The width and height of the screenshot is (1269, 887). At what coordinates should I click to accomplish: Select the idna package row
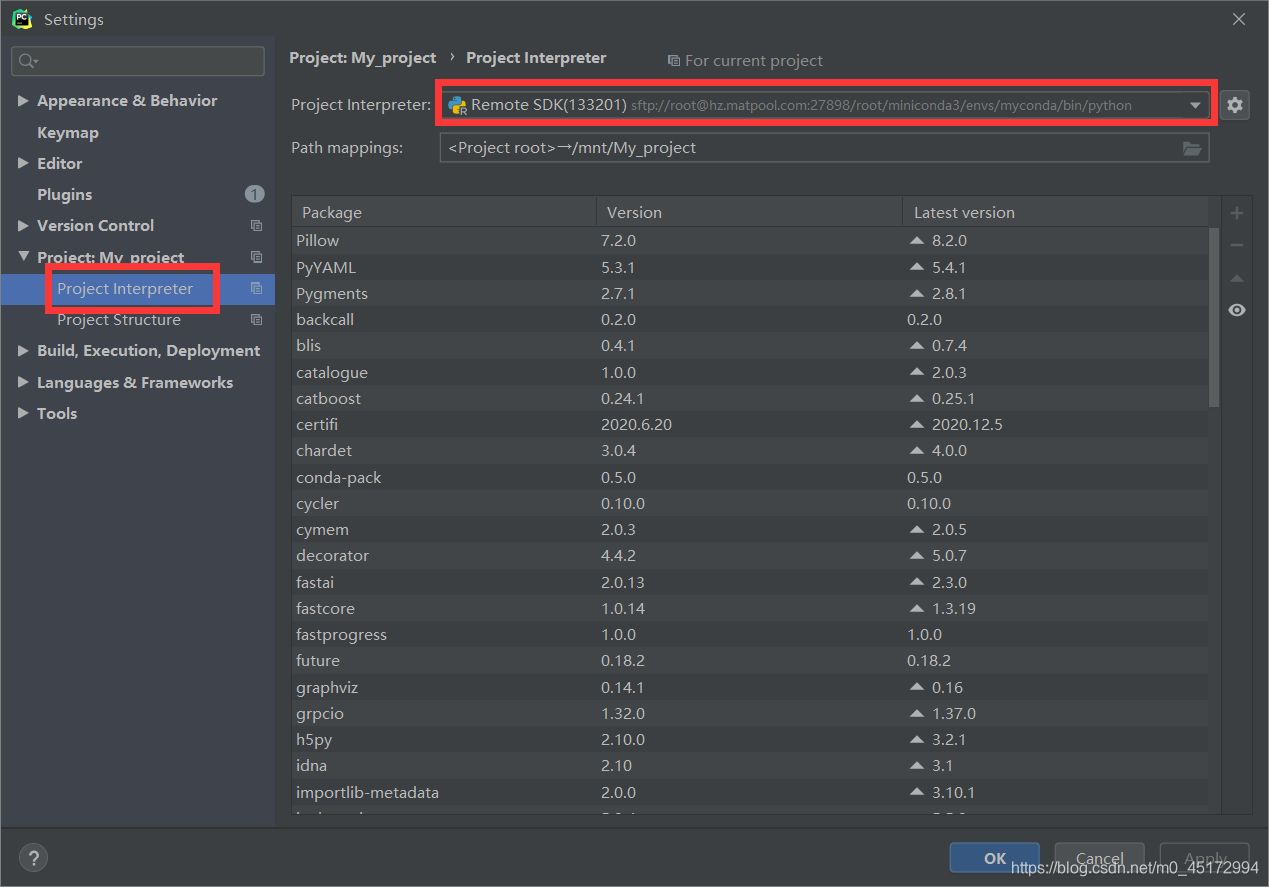[x=749, y=766]
